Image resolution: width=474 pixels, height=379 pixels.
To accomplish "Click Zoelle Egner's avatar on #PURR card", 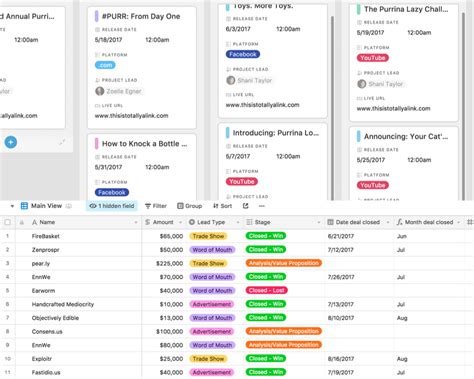I will [100, 91].
